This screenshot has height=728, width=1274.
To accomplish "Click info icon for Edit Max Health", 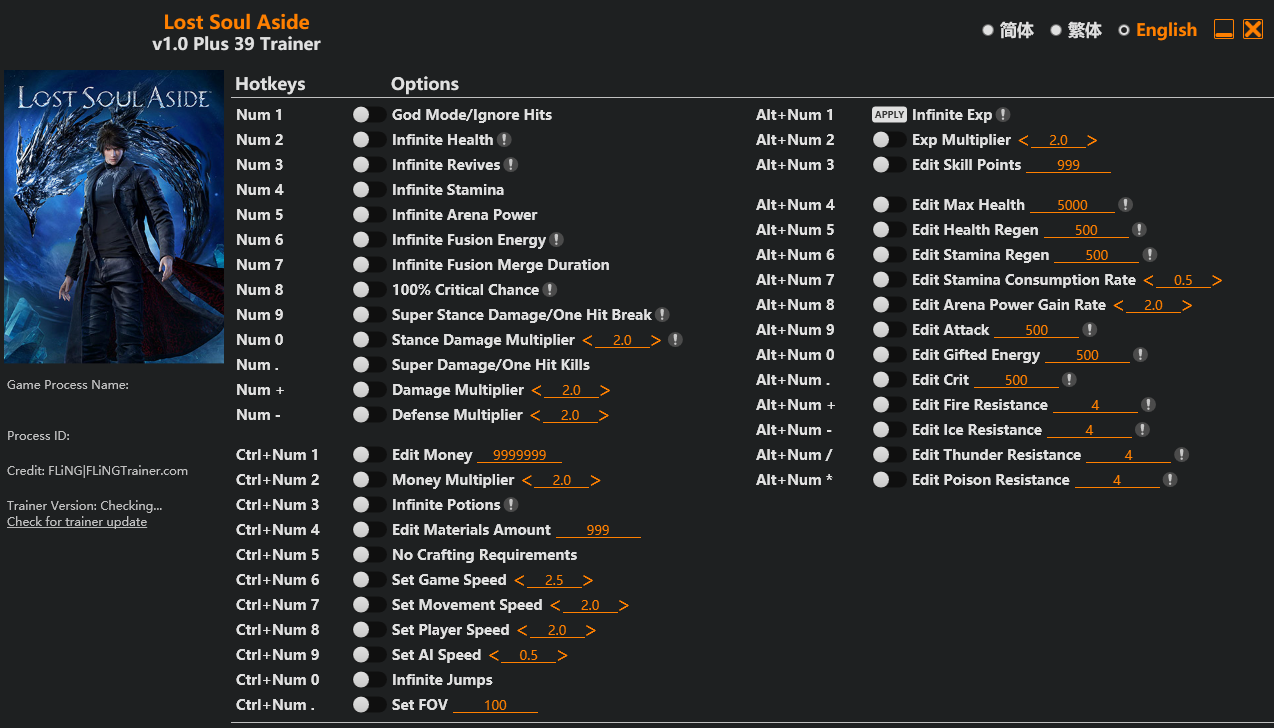I will tap(1125, 205).
